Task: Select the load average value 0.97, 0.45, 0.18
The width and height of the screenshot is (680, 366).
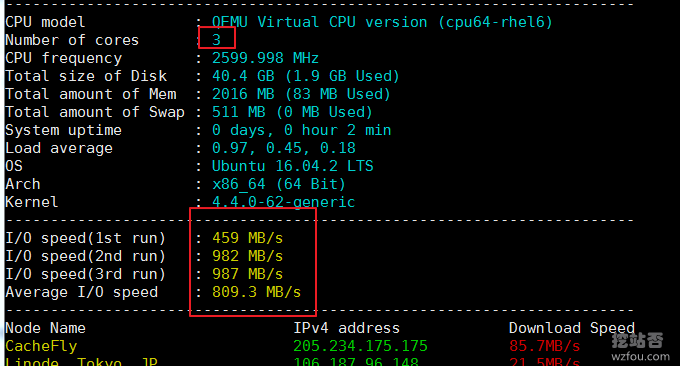Action: click(284, 148)
